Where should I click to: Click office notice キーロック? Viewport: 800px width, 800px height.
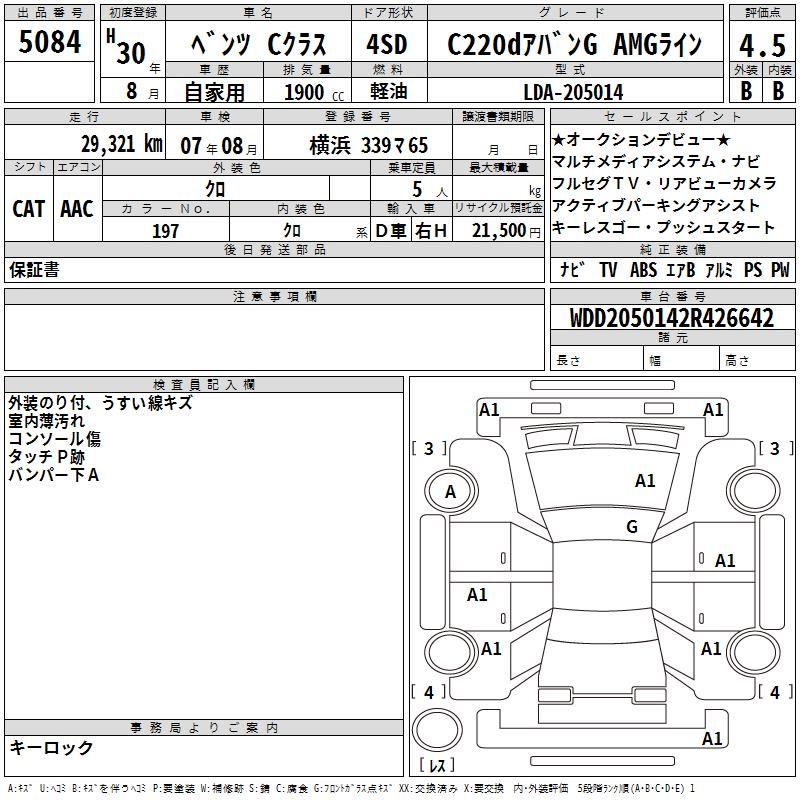51,747
